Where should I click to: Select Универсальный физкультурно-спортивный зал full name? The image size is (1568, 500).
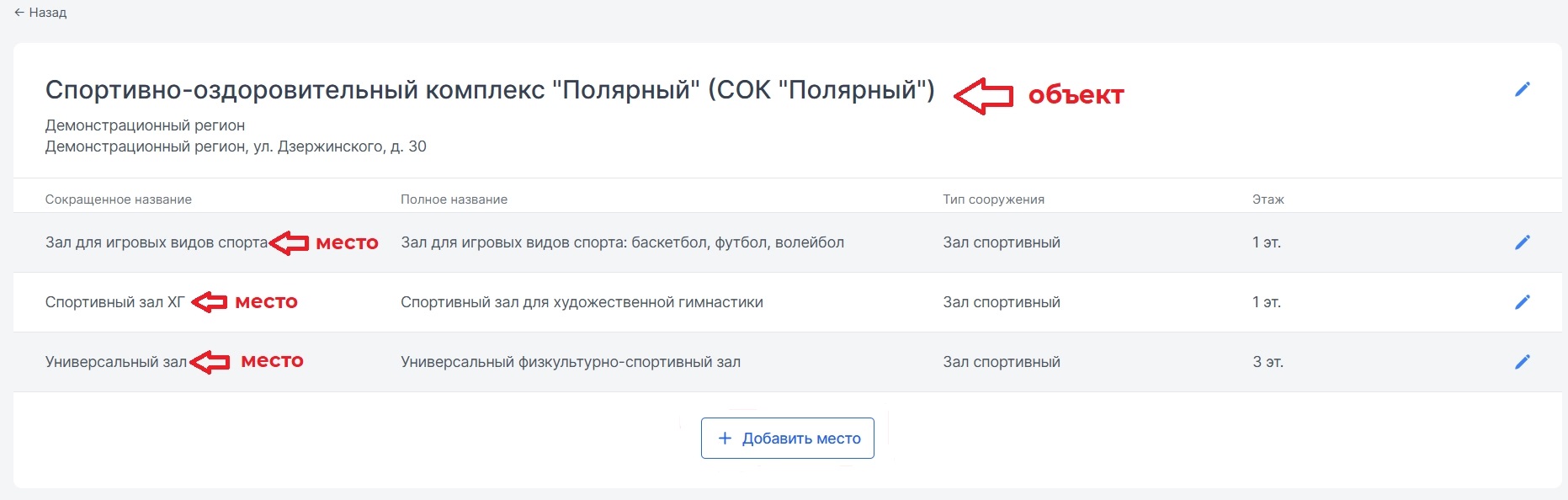[571, 362]
